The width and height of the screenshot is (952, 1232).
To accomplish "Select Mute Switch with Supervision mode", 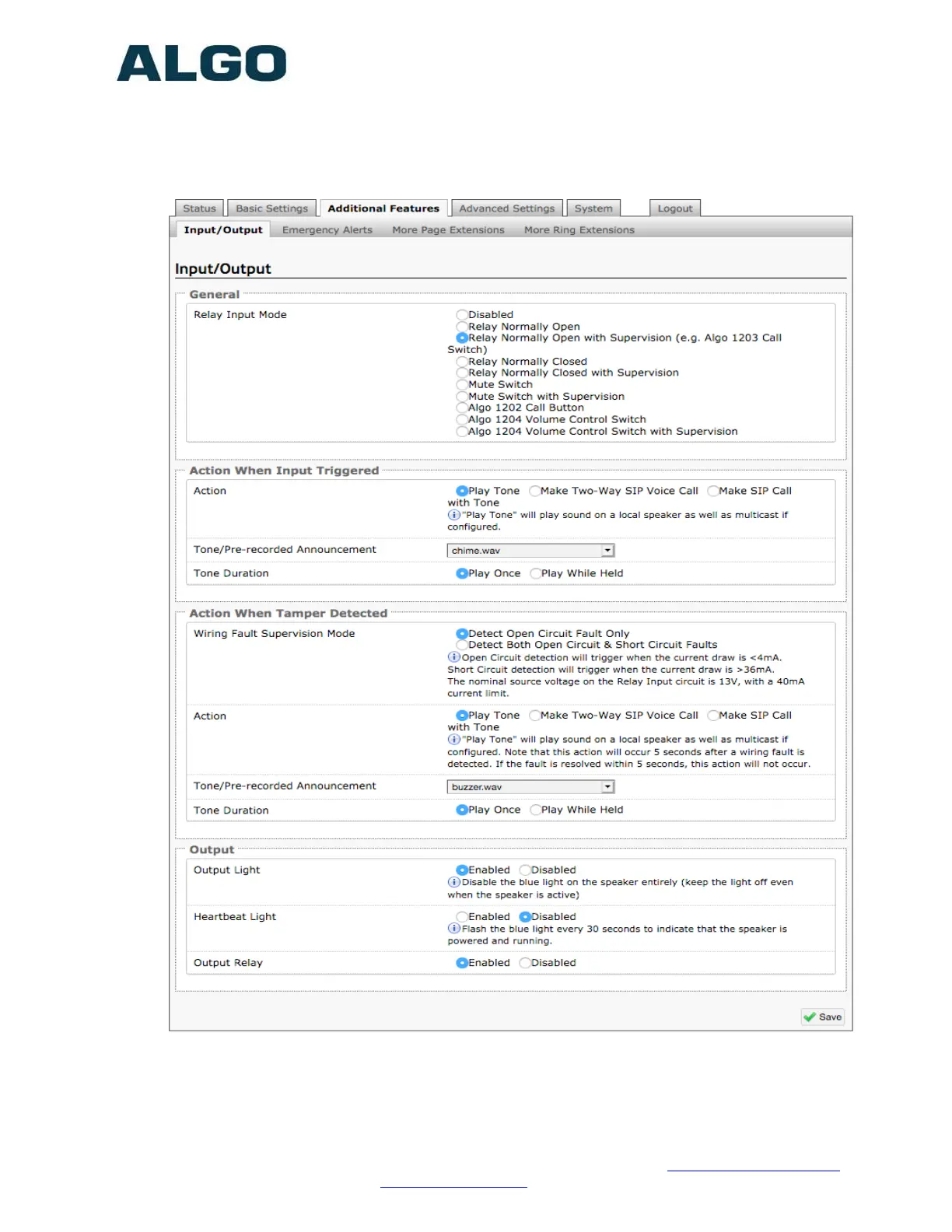I will pyautogui.click(x=462, y=397).
